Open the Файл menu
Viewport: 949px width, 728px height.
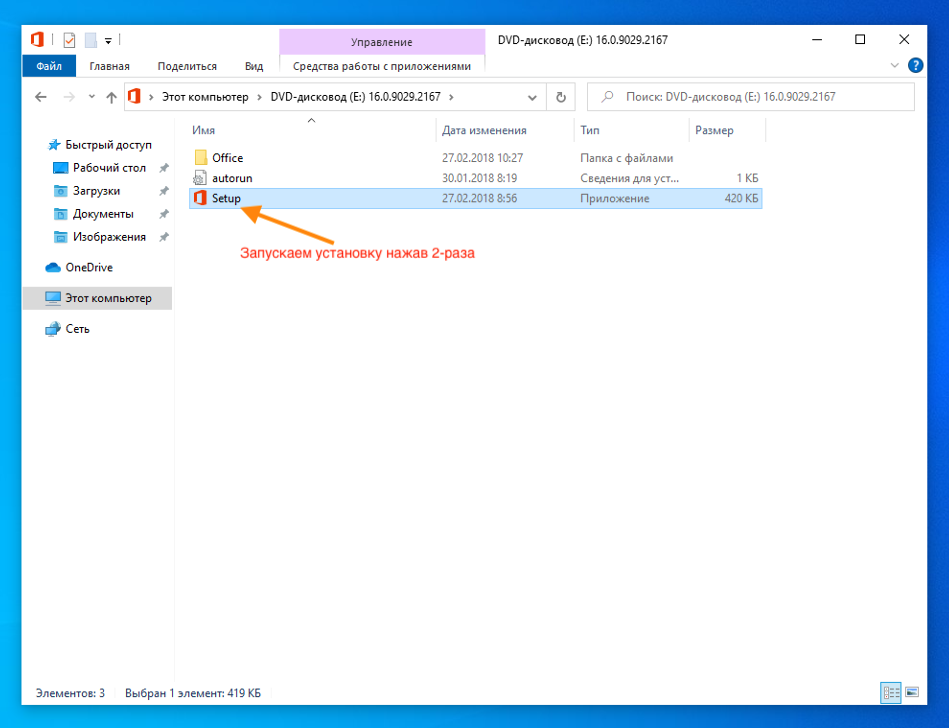point(49,66)
